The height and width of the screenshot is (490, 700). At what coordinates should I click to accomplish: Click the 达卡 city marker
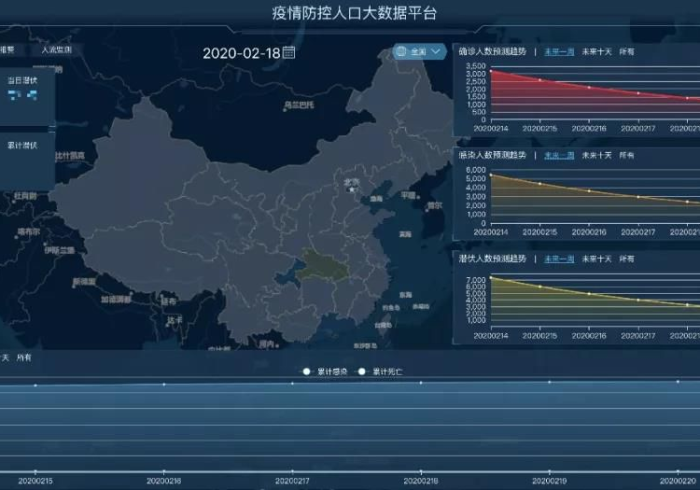167,325
